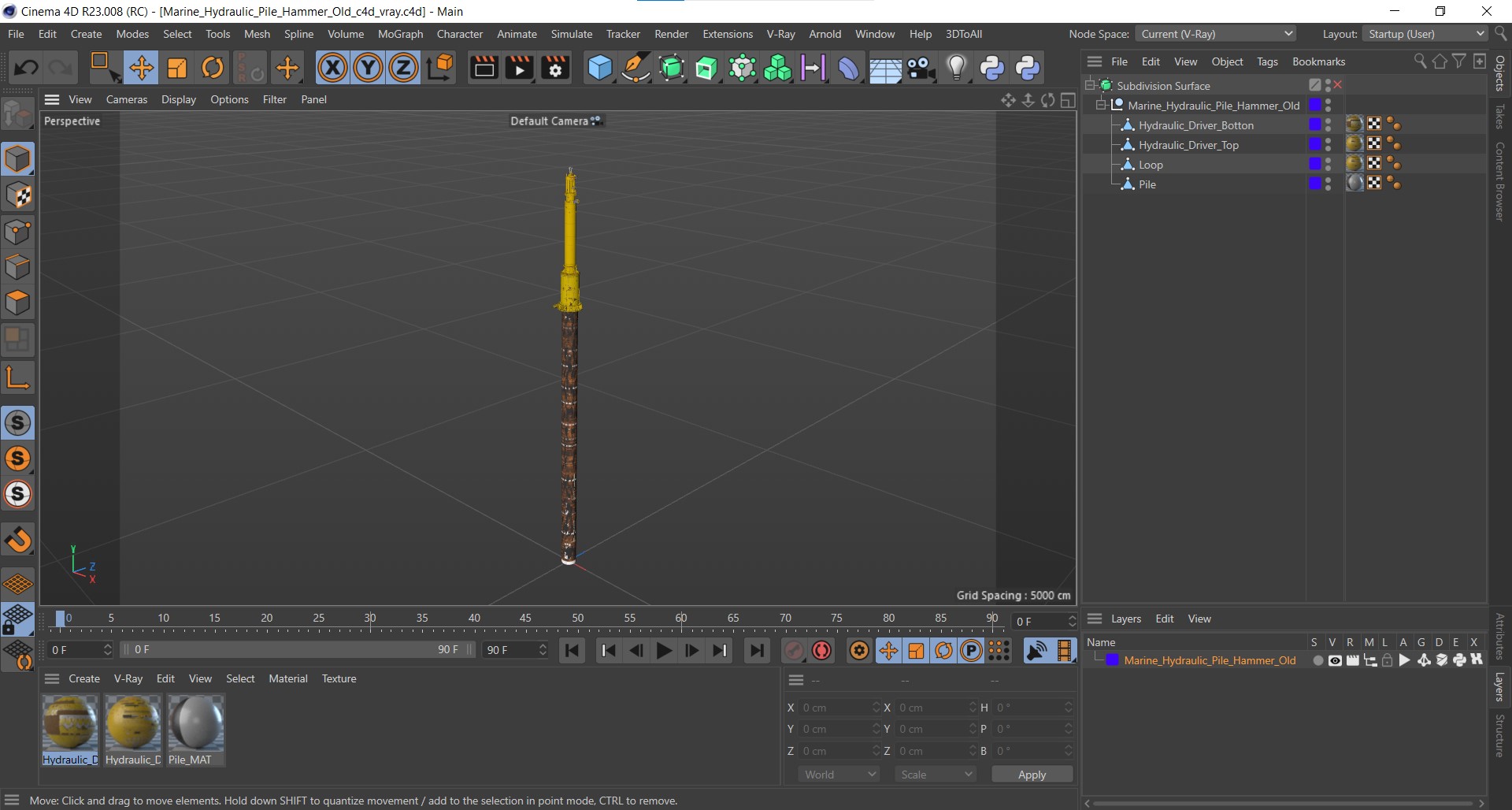The width and height of the screenshot is (1512, 810).
Task: Click the X position 0 cm field
Action: tap(839, 708)
